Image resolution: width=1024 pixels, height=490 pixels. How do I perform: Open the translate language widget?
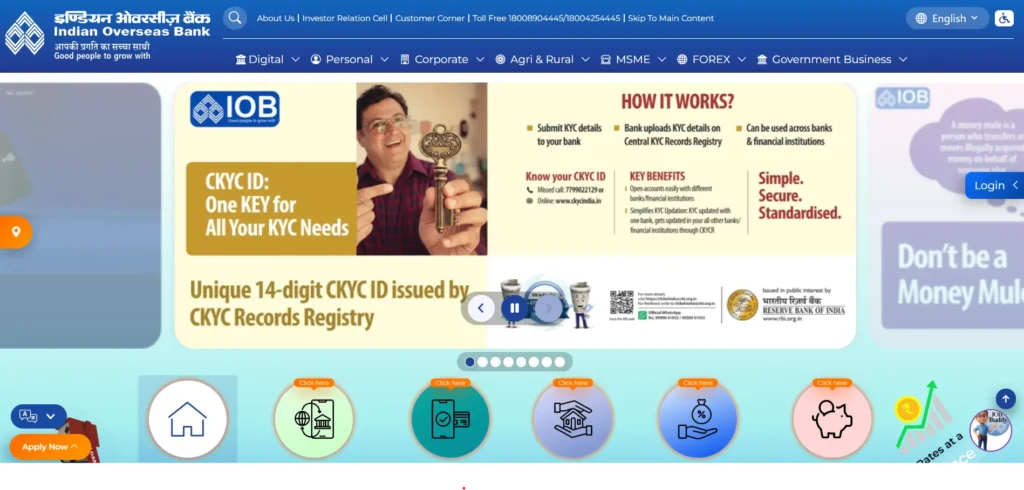tap(39, 416)
